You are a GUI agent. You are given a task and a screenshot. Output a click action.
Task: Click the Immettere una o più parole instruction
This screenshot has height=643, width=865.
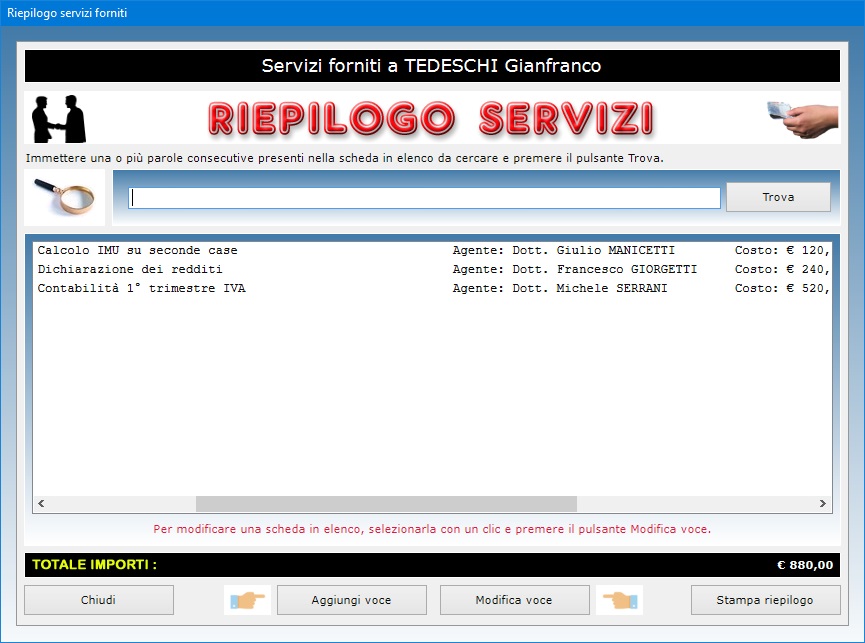pos(345,158)
